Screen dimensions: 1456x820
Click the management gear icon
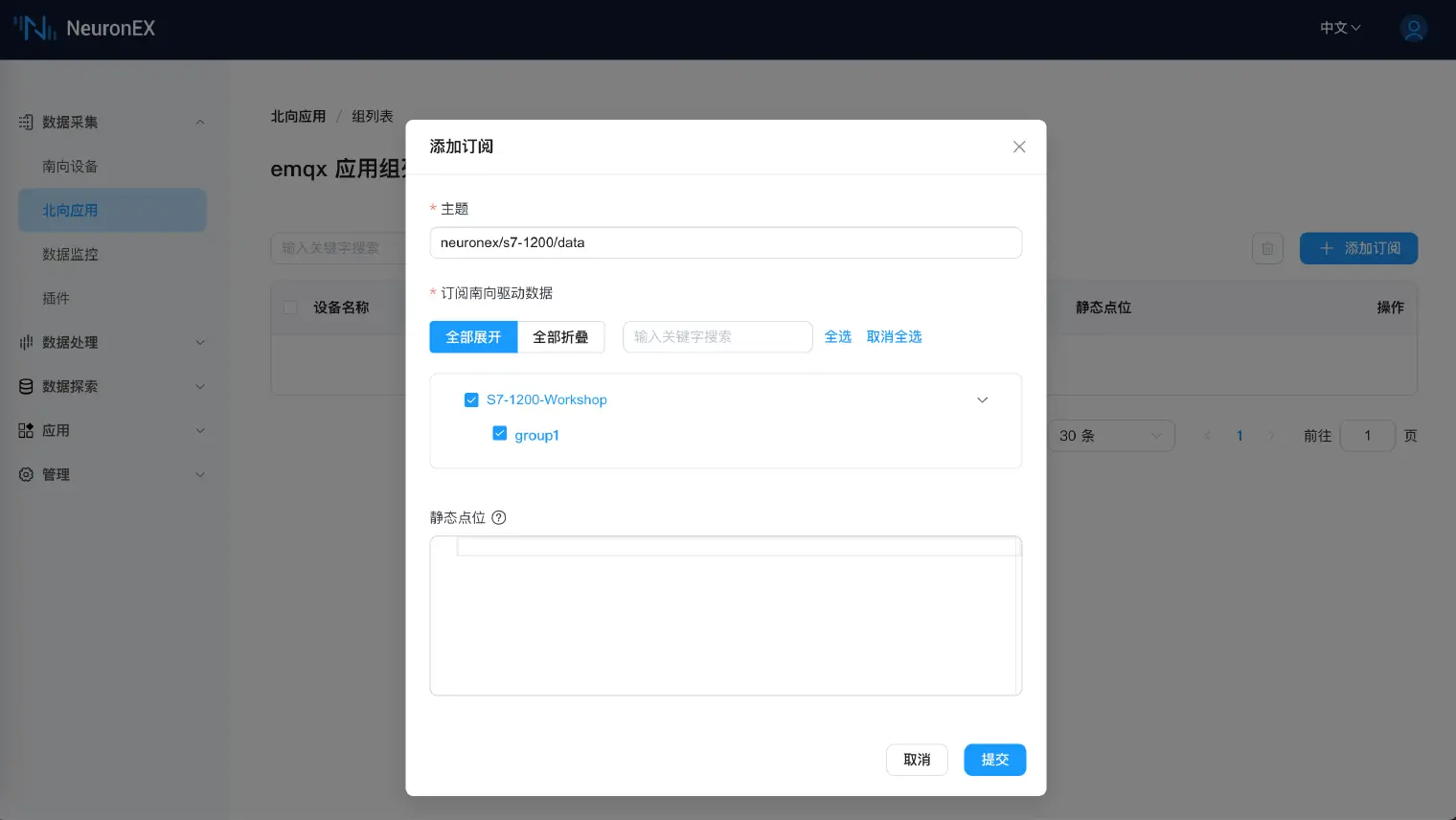(x=26, y=475)
